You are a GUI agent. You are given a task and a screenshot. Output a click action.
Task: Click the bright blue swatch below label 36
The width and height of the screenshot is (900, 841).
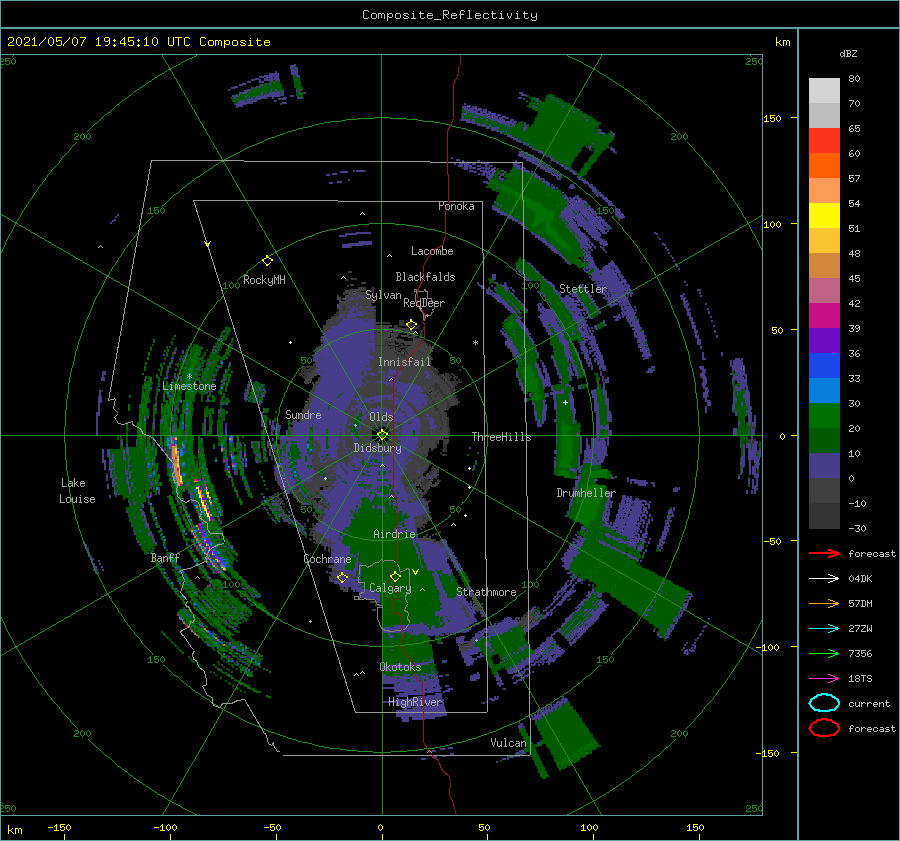click(824, 365)
